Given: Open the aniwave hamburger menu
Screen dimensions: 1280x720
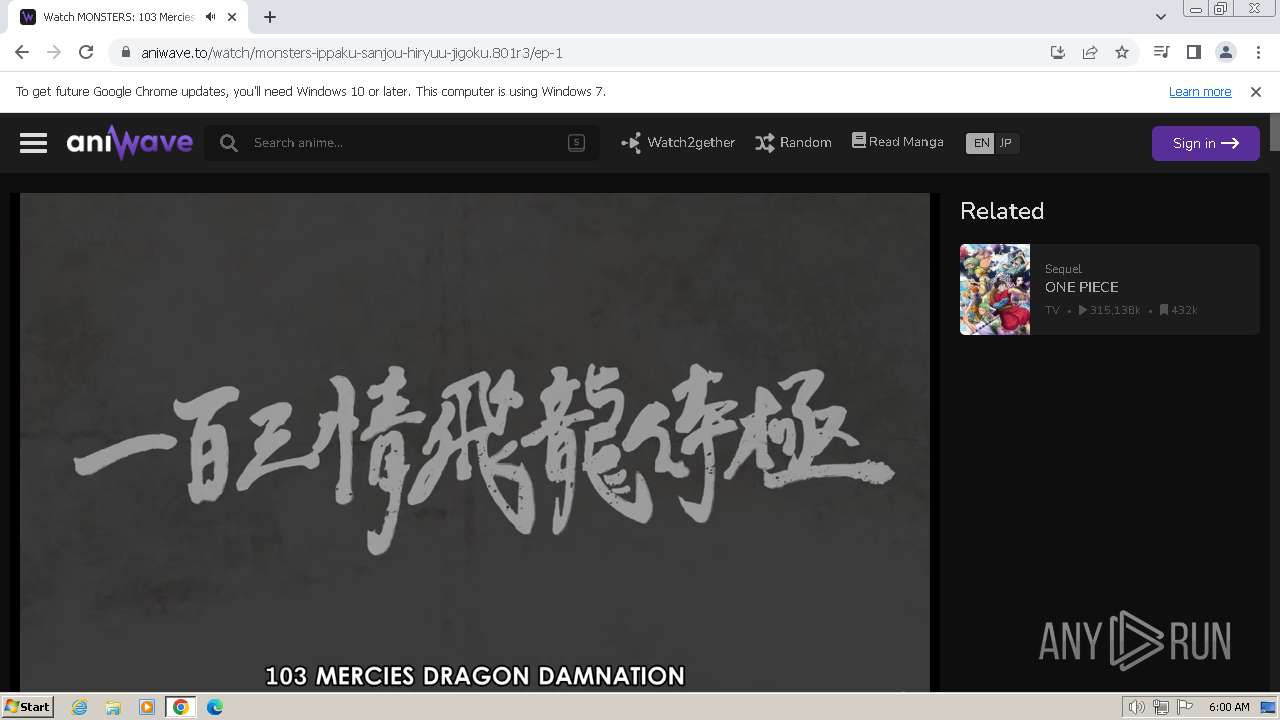Looking at the screenshot, I should [x=33, y=143].
